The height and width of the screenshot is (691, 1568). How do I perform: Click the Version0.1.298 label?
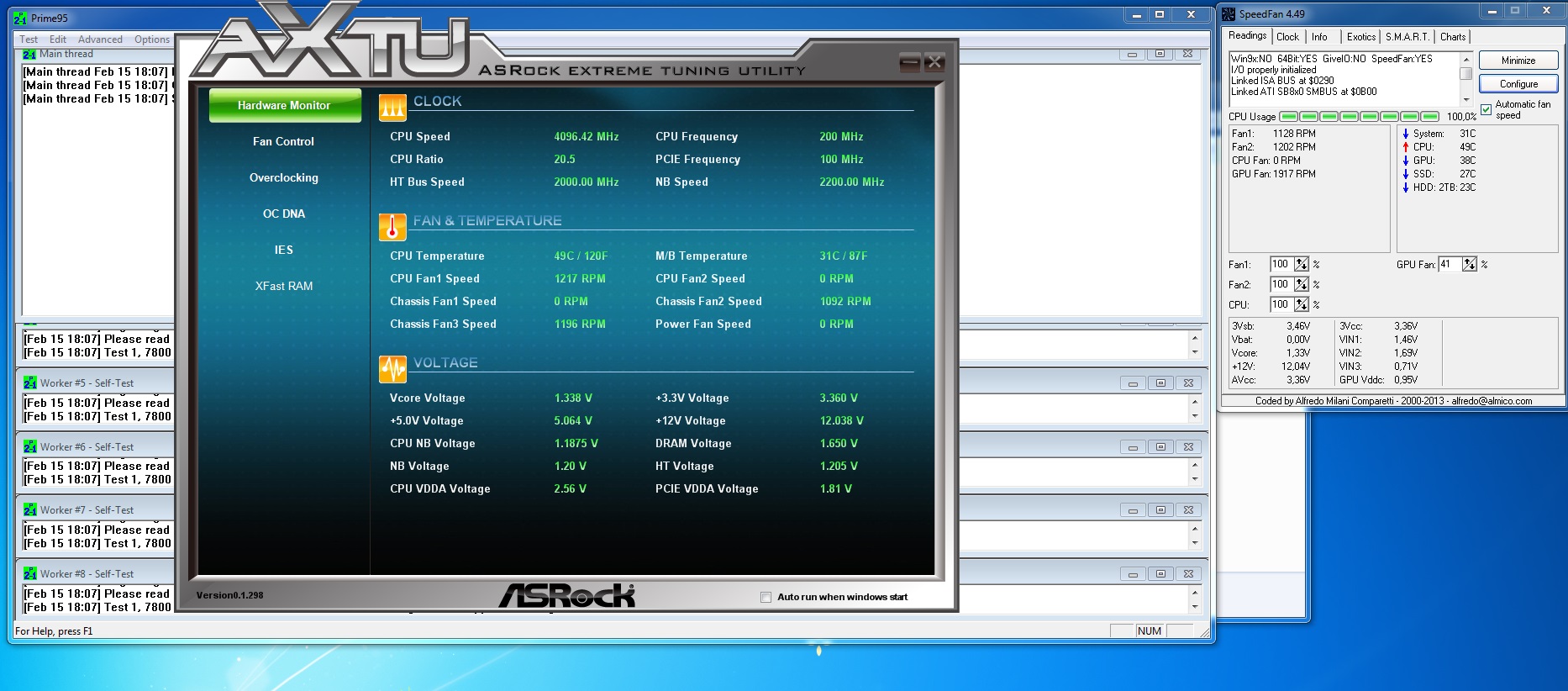click(x=229, y=595)
